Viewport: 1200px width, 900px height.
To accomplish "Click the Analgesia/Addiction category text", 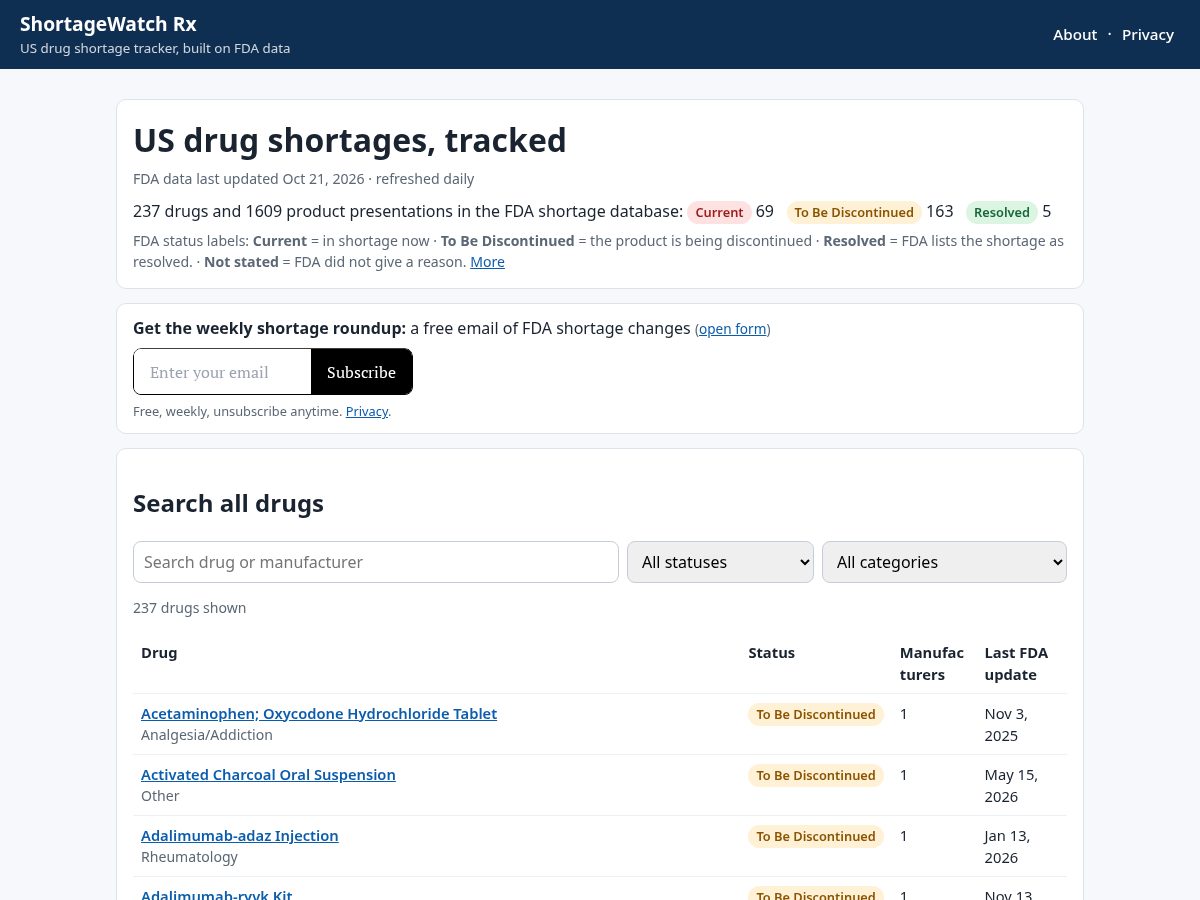I will coord(207,735).
